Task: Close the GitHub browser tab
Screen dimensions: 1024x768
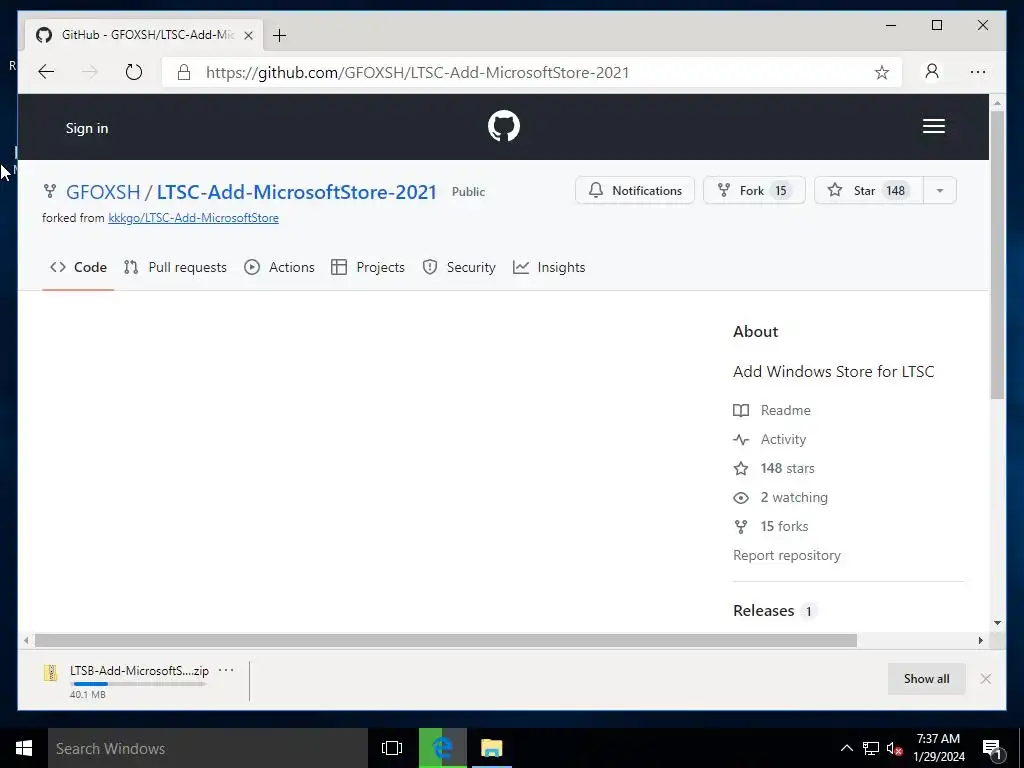Action: [x=248, y=35]
